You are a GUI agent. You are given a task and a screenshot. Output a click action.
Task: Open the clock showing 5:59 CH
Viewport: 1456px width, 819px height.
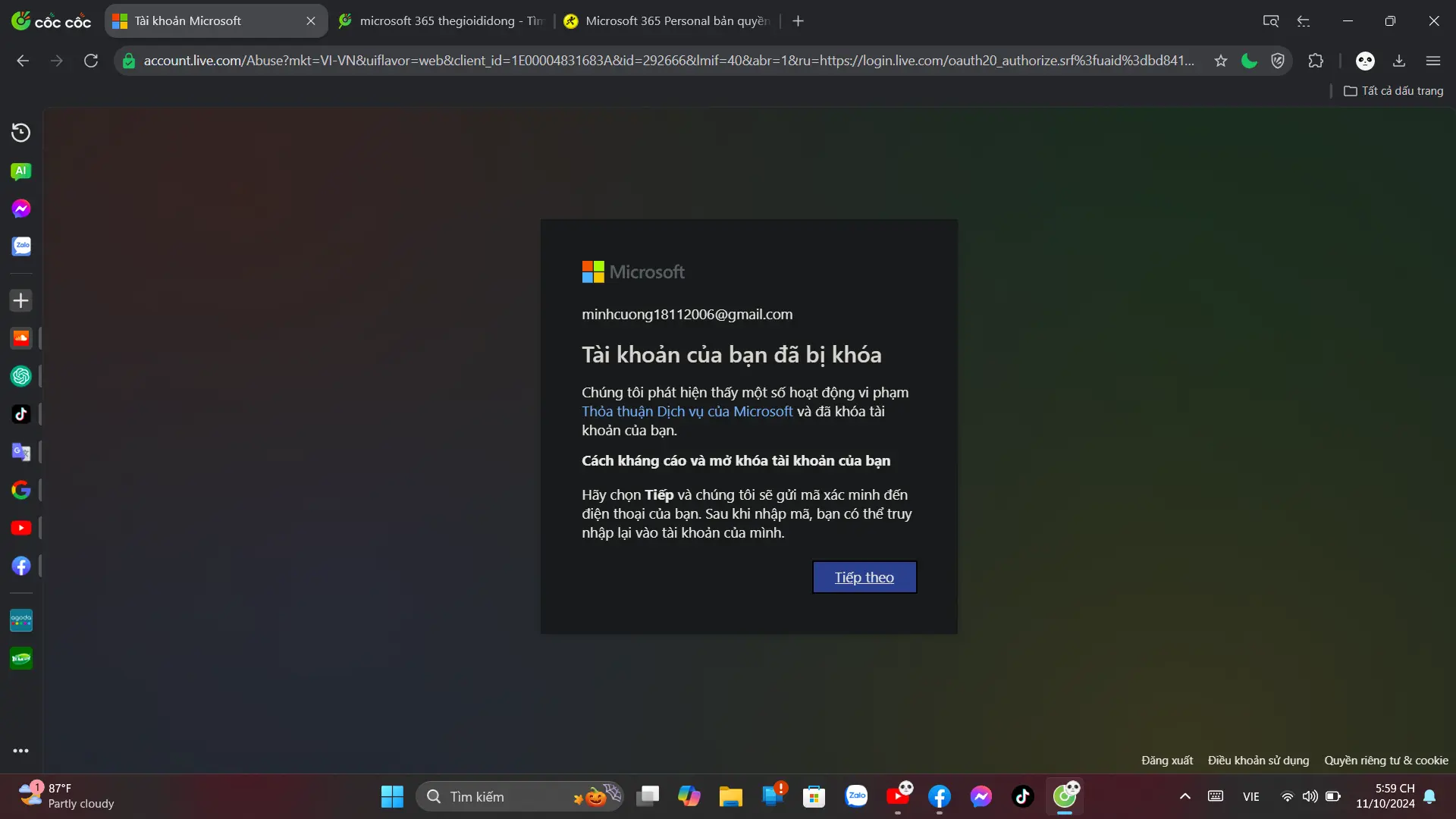point(1385,796)
